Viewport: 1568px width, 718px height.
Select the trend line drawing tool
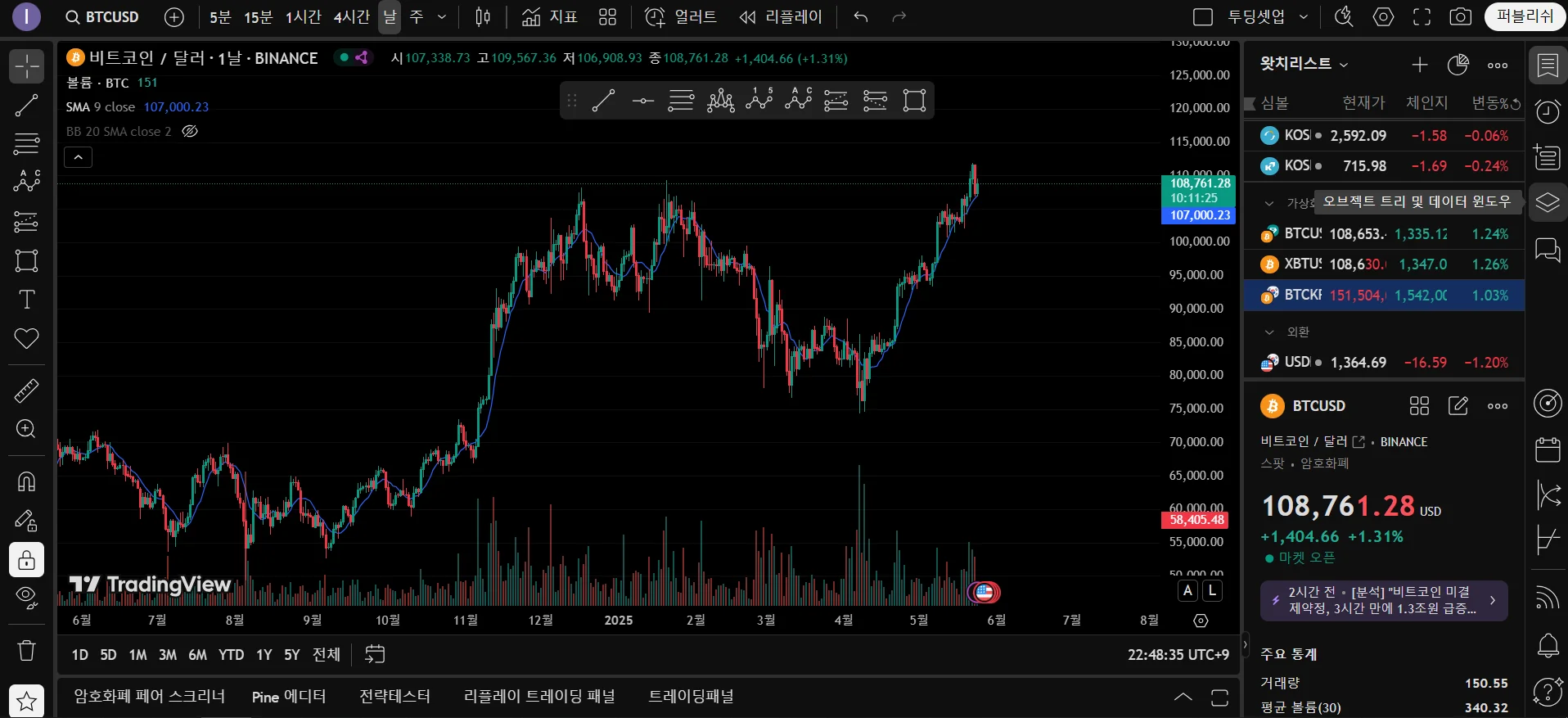[x=26, y=105]
